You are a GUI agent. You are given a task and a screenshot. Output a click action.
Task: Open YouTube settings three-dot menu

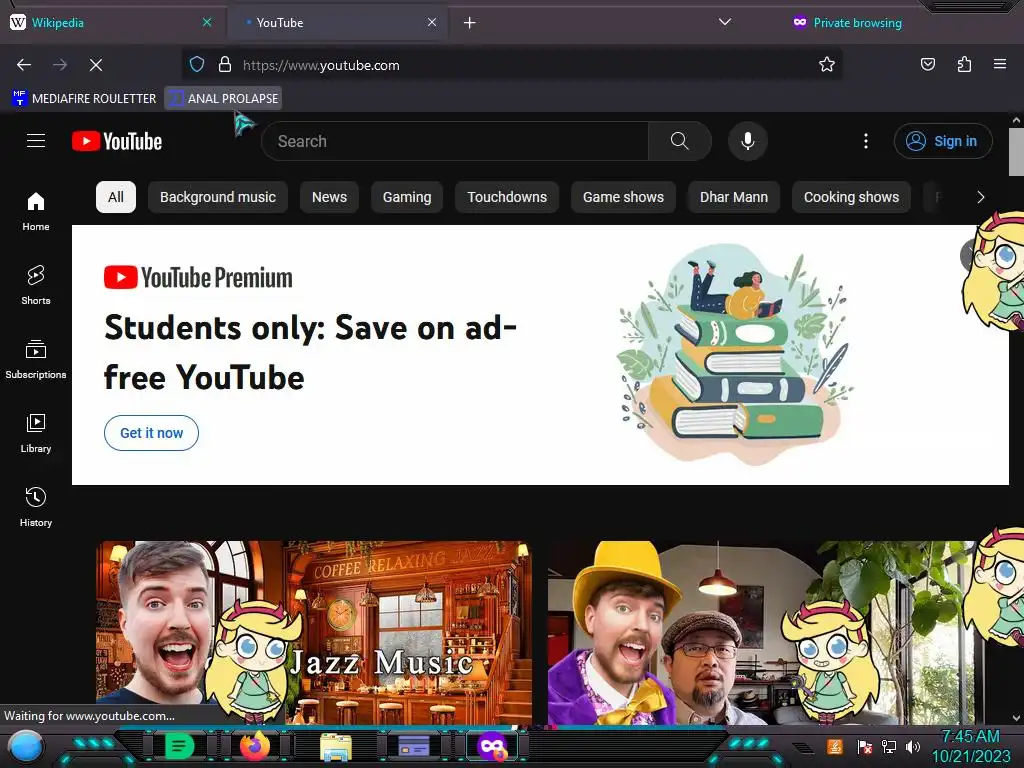pos(866,141)
